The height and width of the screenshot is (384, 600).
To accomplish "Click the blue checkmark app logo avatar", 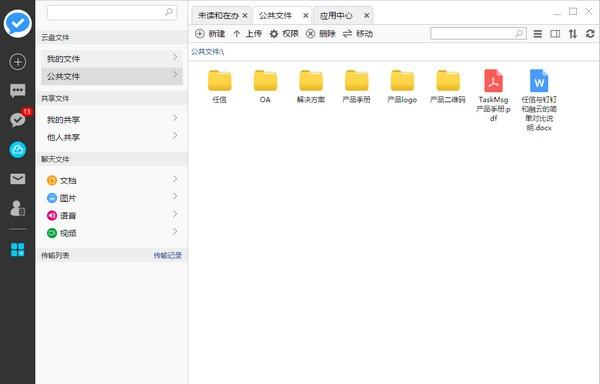I will tap(18, 24).
